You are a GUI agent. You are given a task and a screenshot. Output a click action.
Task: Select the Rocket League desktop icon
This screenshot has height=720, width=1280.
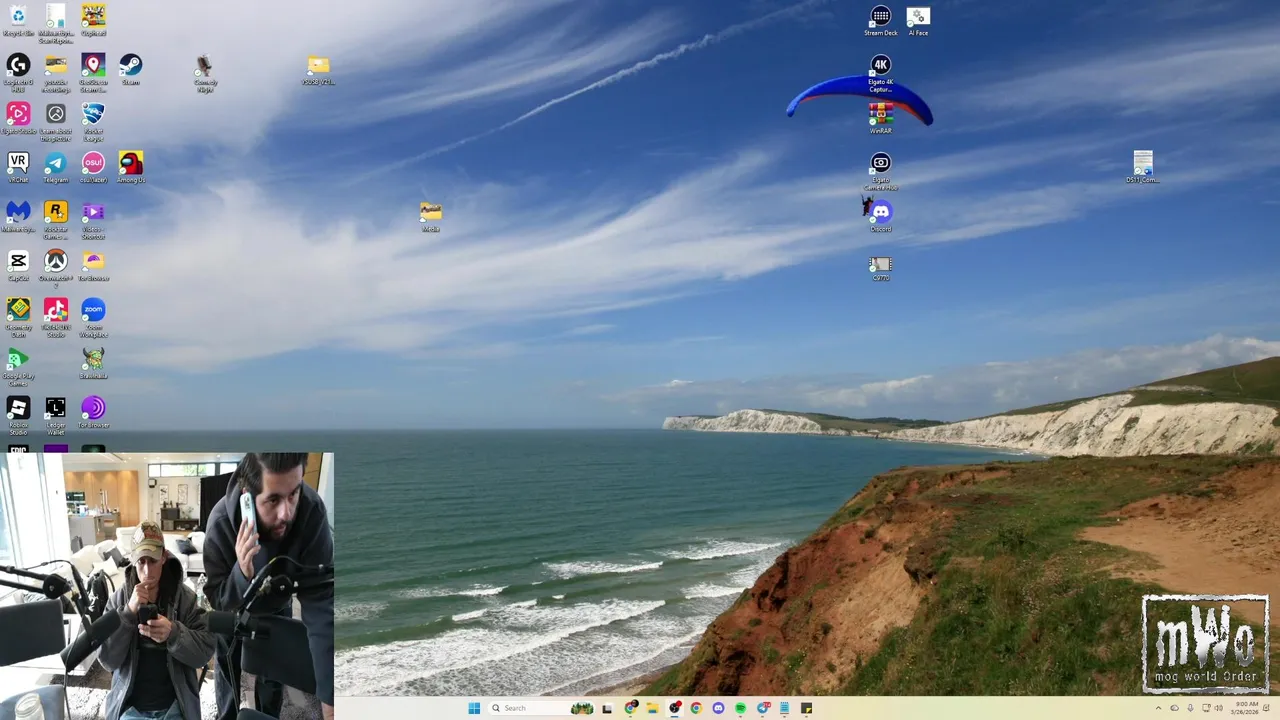[x=93, y=121]
